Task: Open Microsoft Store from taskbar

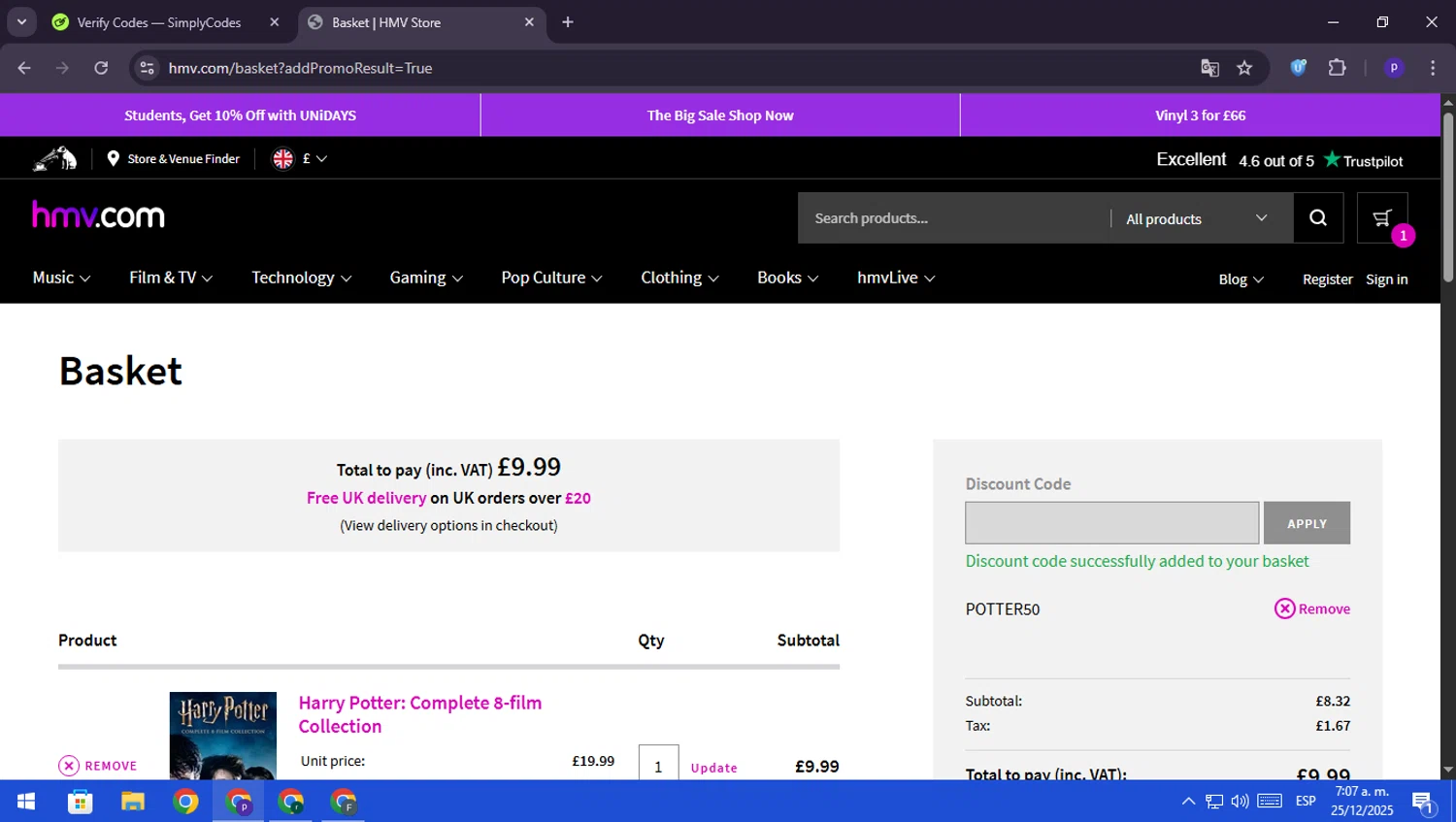Action: click(x=80, y=802)
